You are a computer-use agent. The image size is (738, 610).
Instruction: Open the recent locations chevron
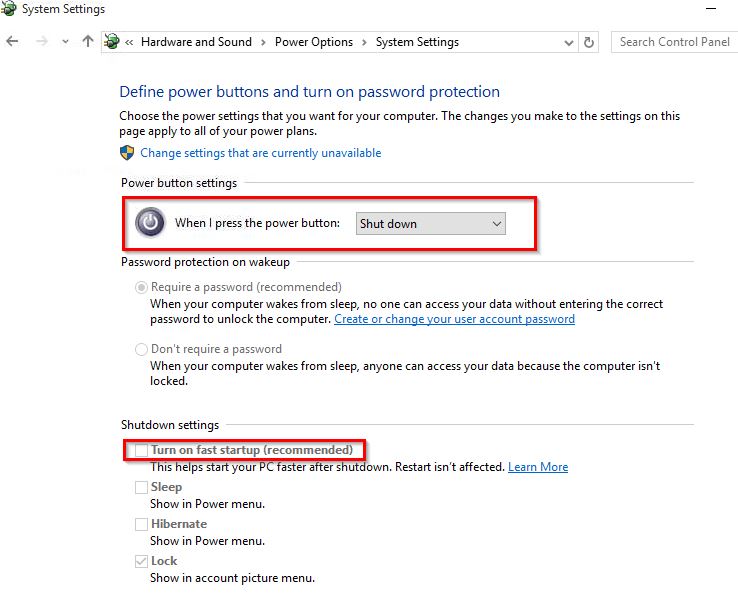(66, 42)
